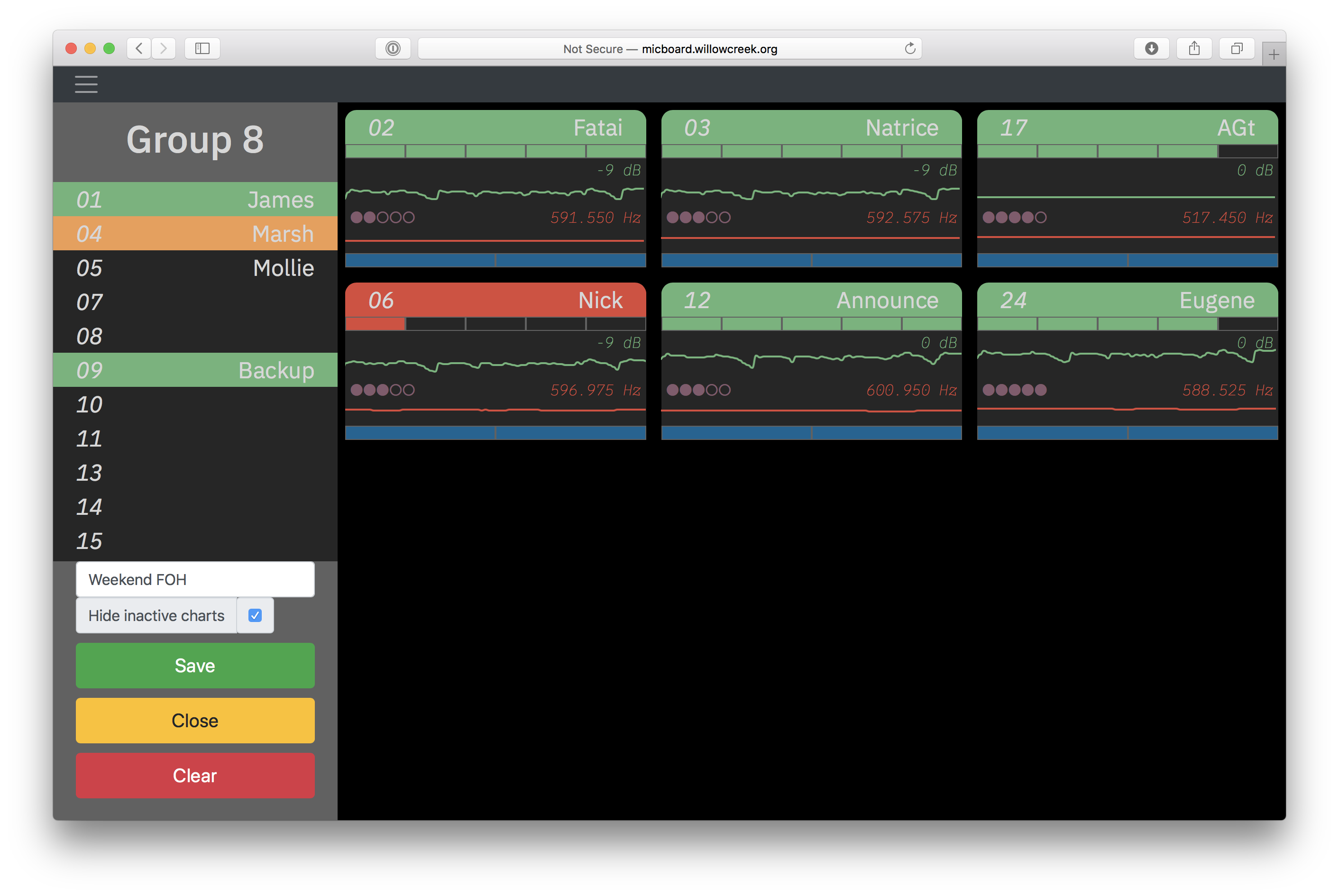Image resolution: width=1339 pixels, height=896 pixels.
Task: Click Safari's back arrow button
Action: coord(139,48)
